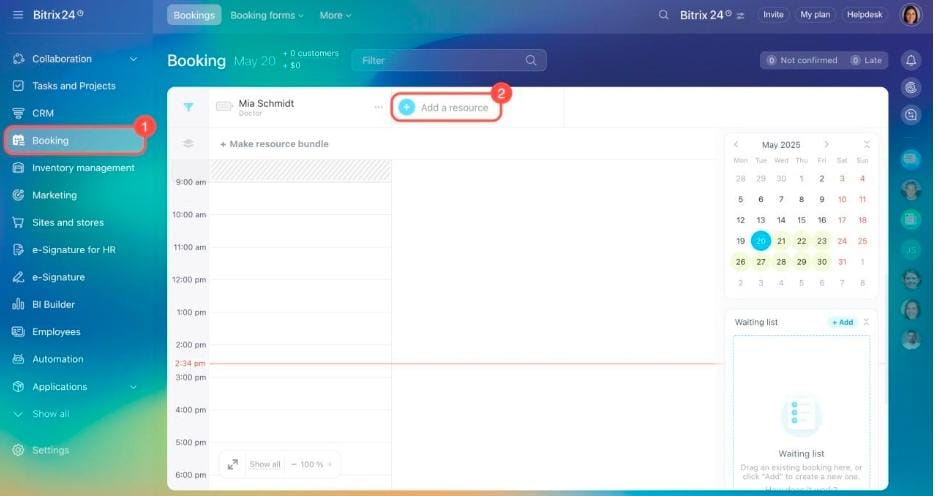Open the hamburger menu next to the Bitrix24 logo
This screenshot has width=937, height=496.
(x=18, y=15)
